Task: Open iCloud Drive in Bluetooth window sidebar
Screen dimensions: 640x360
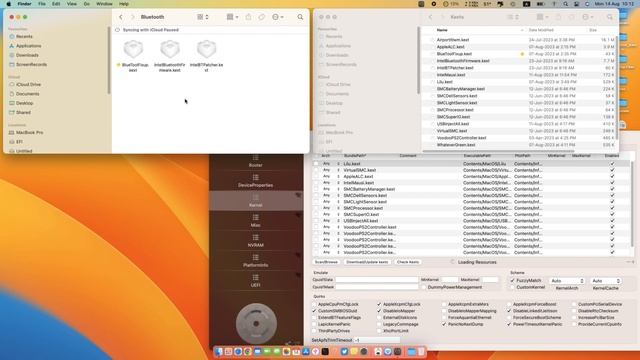Action: [29, 84]
